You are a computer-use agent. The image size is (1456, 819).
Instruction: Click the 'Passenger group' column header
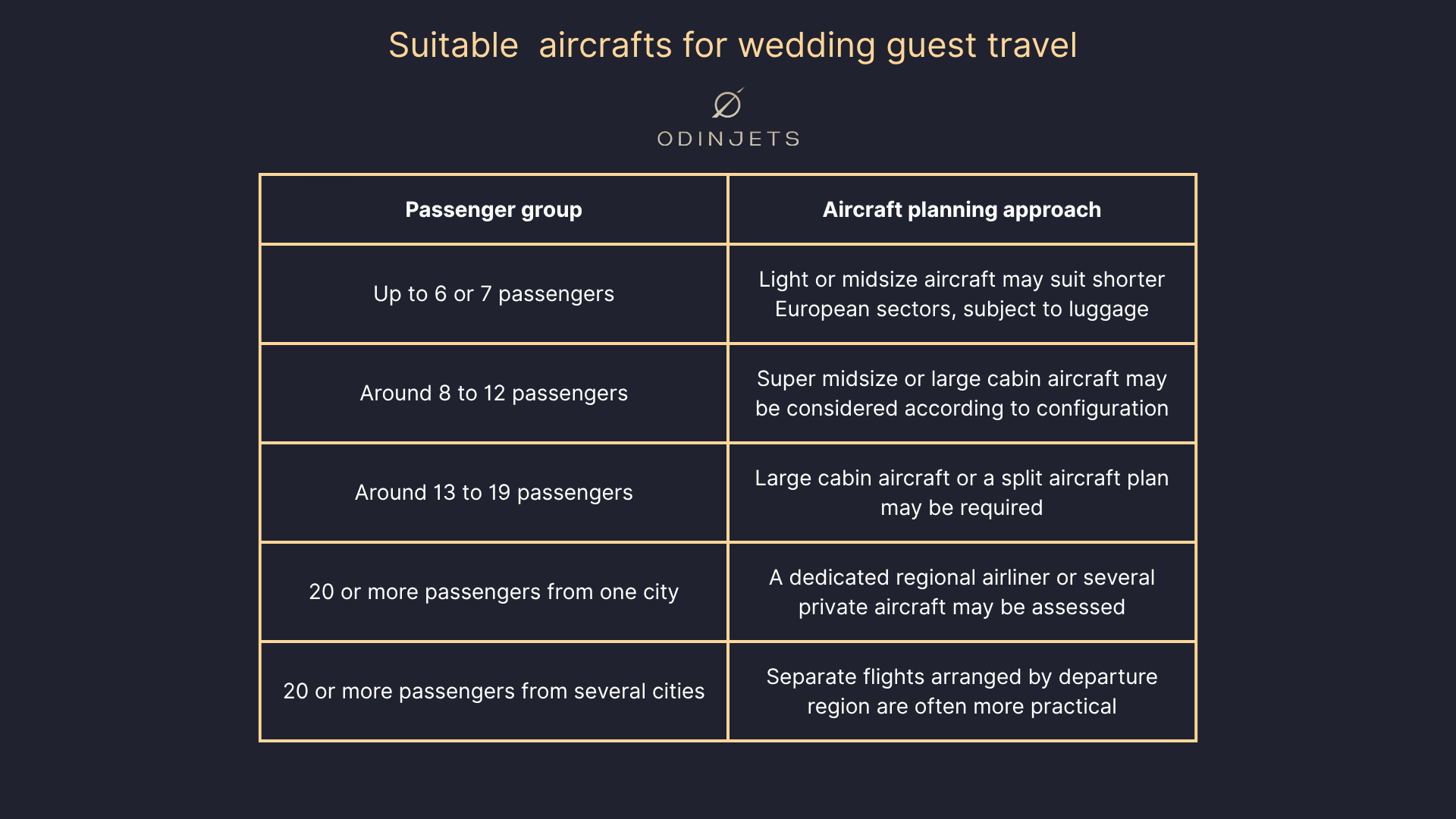coord(494,209)
